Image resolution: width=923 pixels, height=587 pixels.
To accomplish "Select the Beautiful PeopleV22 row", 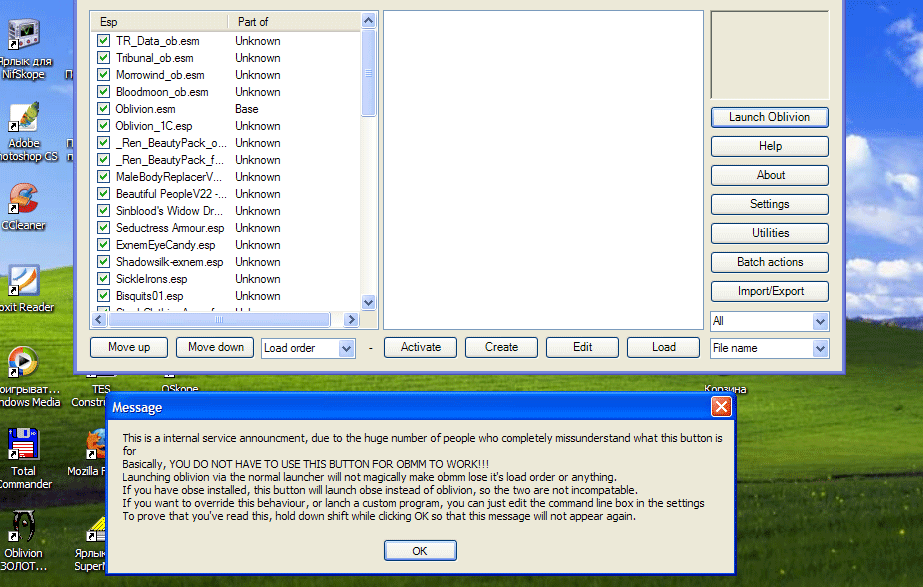I will click(226, 194).
